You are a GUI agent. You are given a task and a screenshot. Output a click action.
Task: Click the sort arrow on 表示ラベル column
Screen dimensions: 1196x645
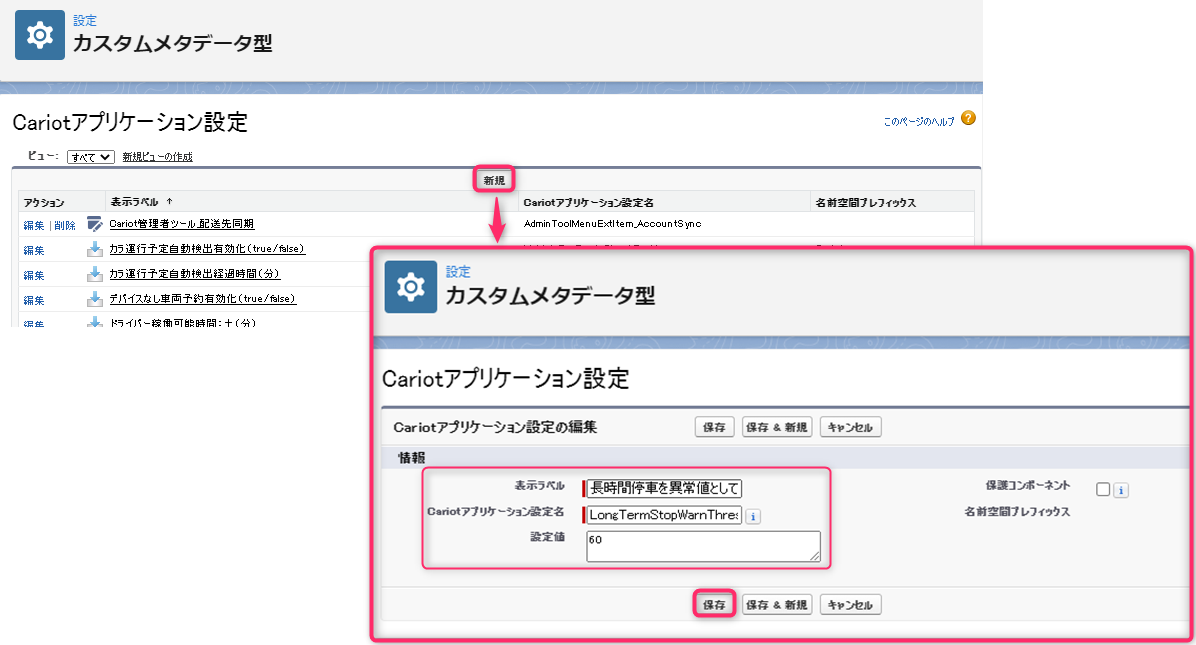click(169, 201)
